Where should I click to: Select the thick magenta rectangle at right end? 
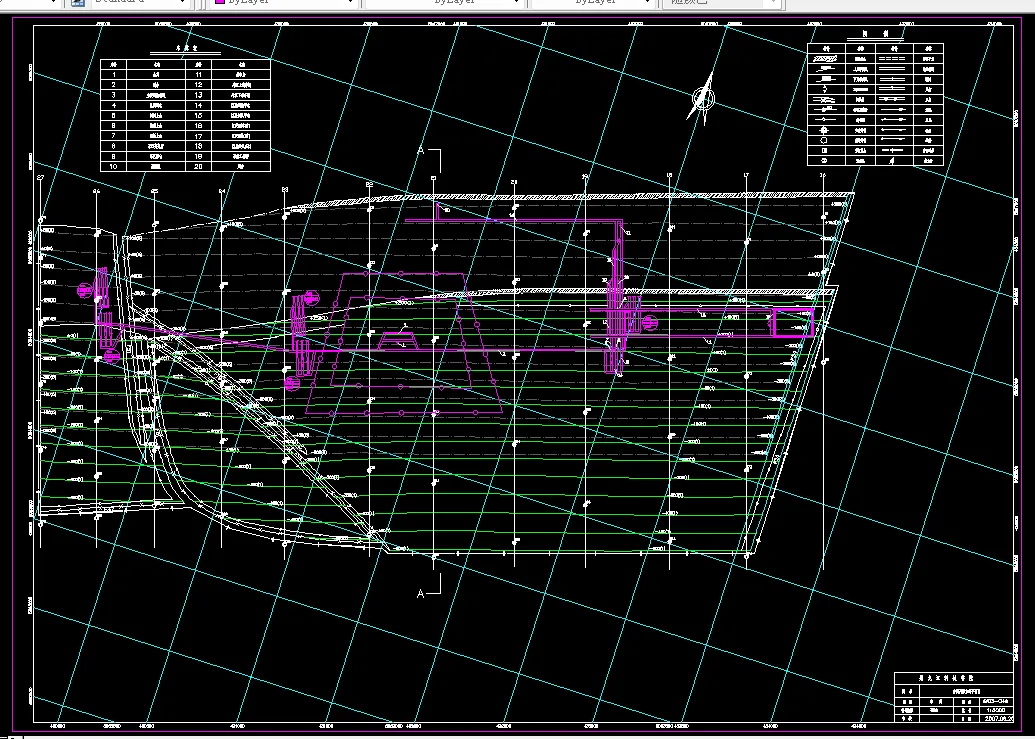point(793,323)
